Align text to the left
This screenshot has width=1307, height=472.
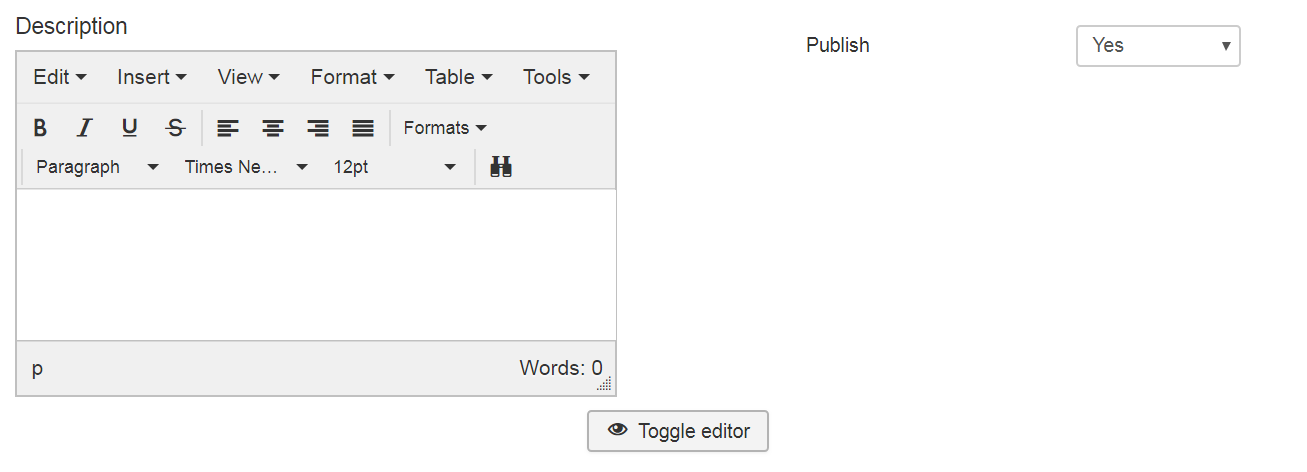coord(228,128)
